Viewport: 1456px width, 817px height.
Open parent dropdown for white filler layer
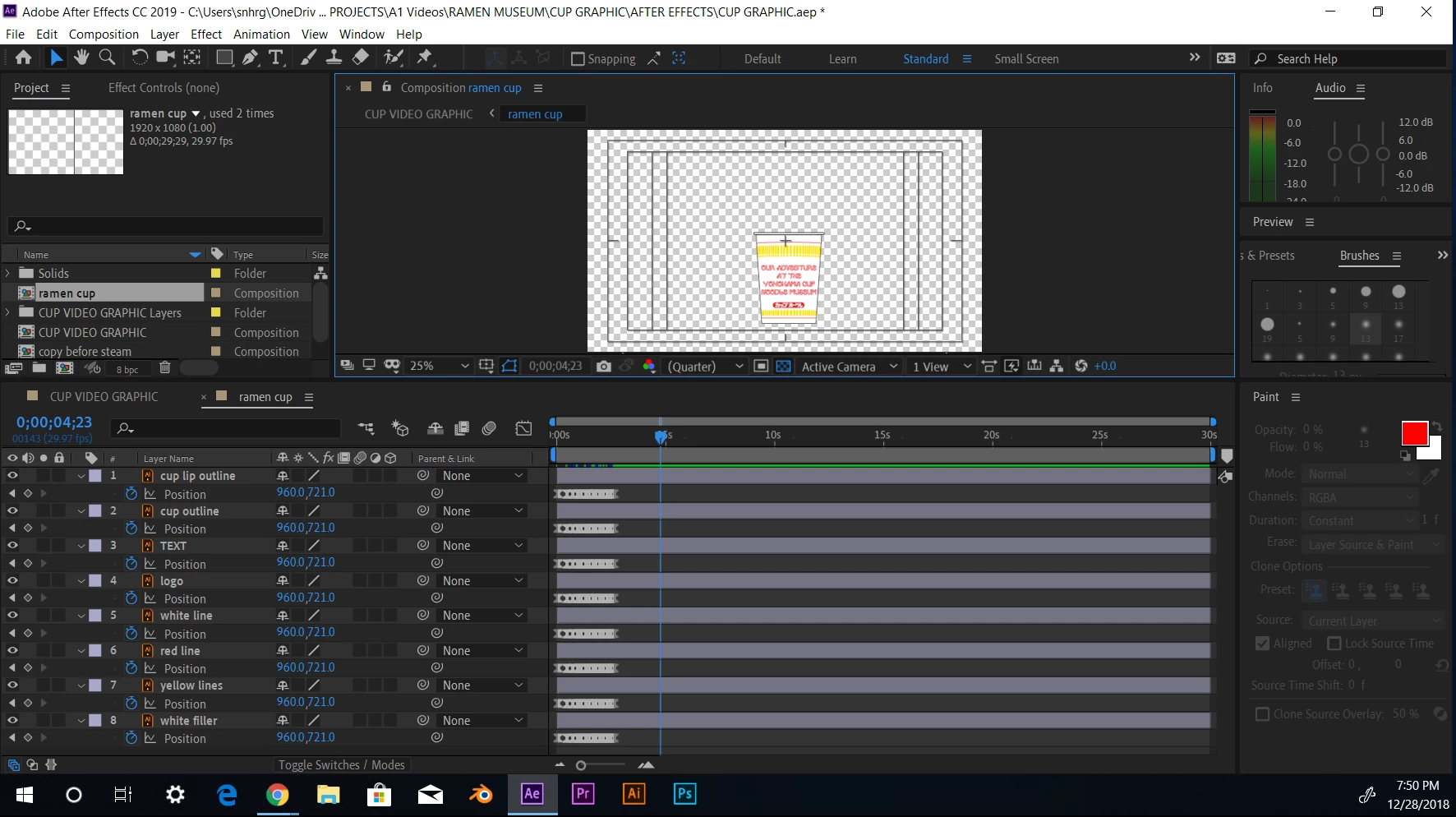pos(482,721)
